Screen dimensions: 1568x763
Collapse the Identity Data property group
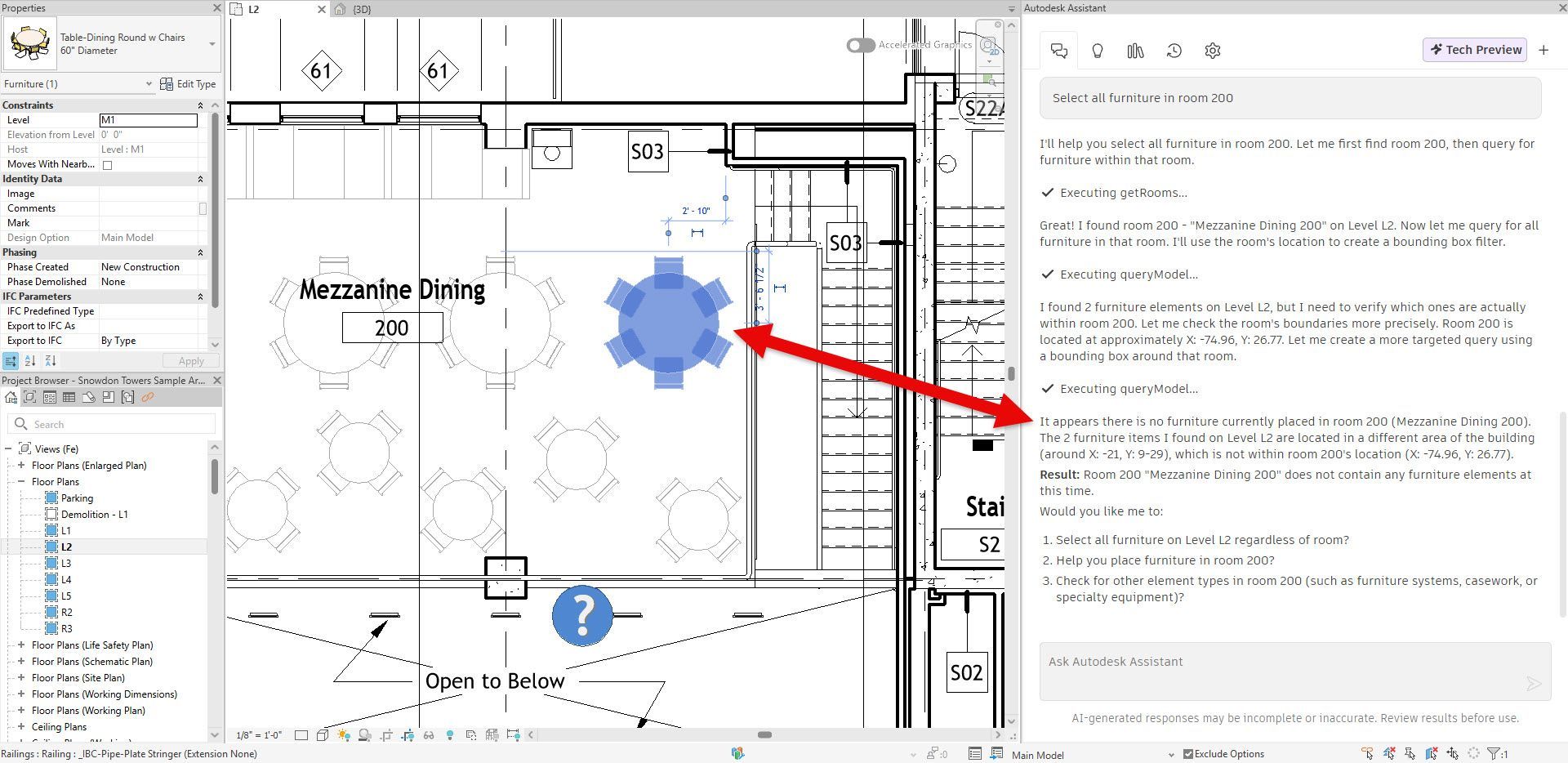tap(200, 179)
